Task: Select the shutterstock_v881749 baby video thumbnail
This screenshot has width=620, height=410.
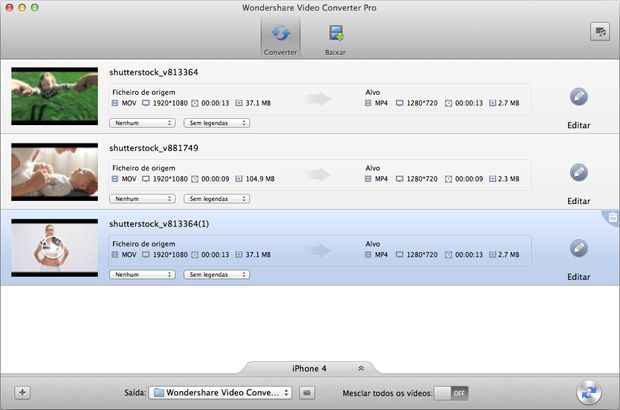Action: coord(55,172)
